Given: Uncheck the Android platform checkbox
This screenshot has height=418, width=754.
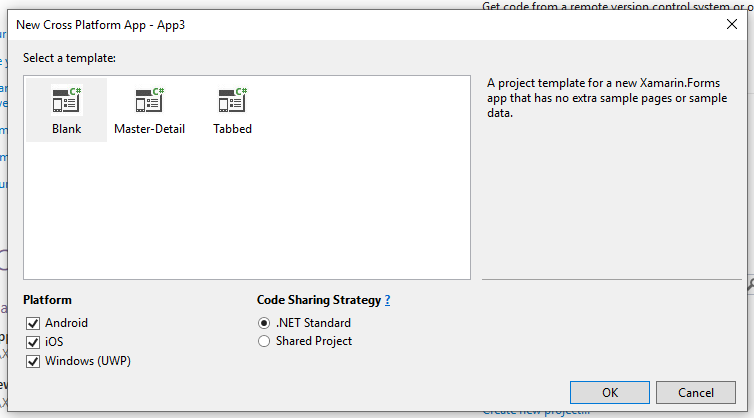Looking at the screenshot, I should (x=33, y=323).
